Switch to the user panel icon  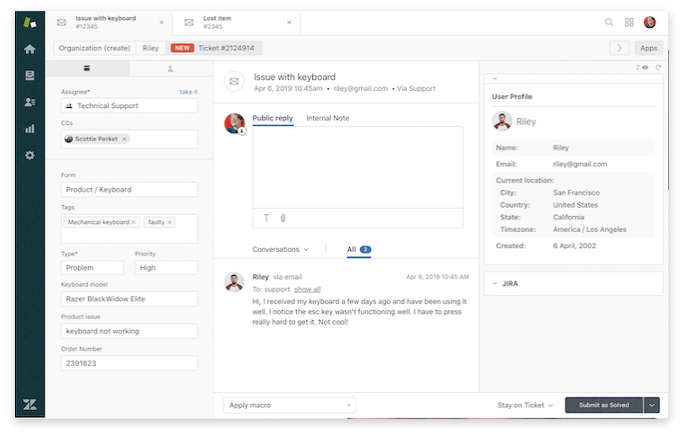170,69
